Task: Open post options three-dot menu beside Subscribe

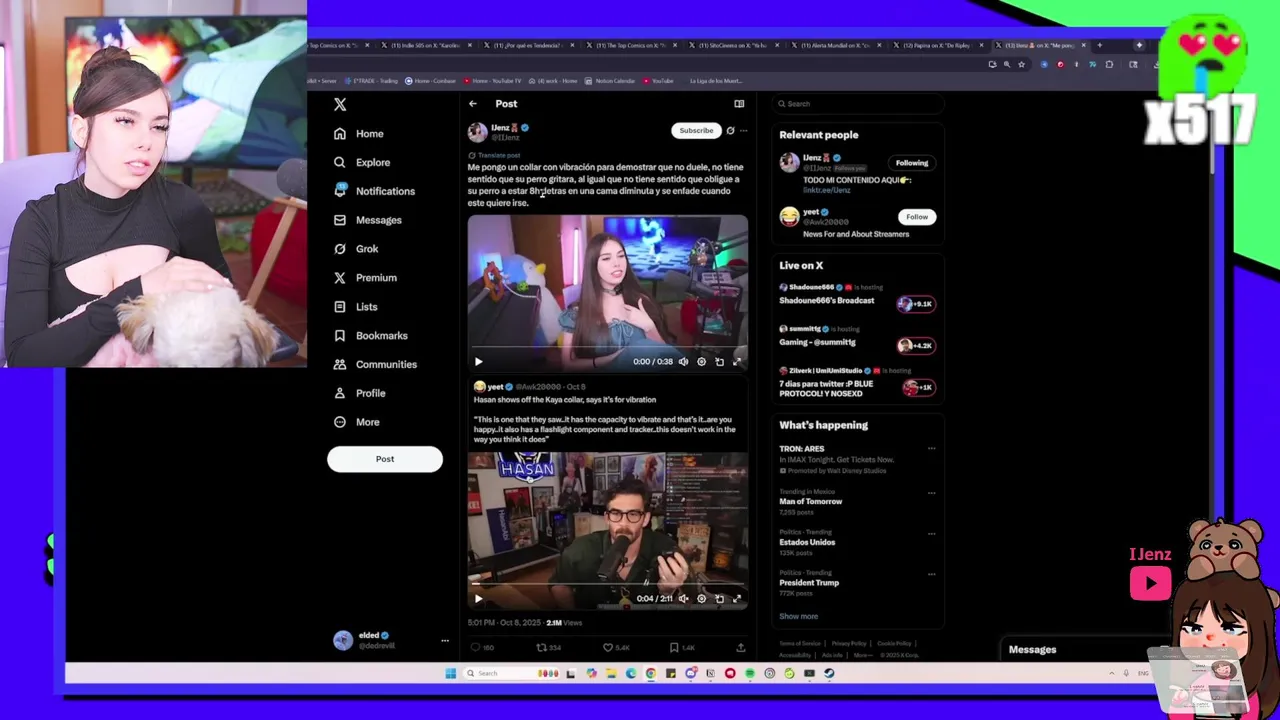Action: pos(743,131)
